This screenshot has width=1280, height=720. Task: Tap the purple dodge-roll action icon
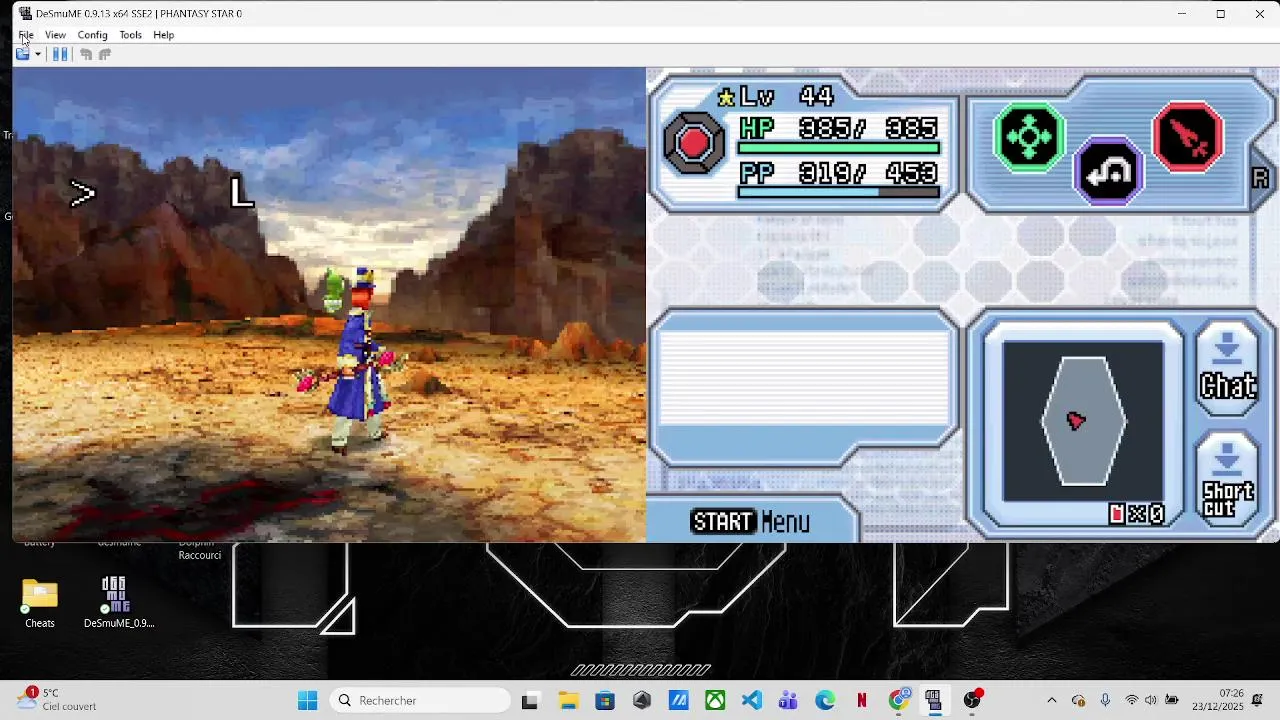[x=1108, y=171]
